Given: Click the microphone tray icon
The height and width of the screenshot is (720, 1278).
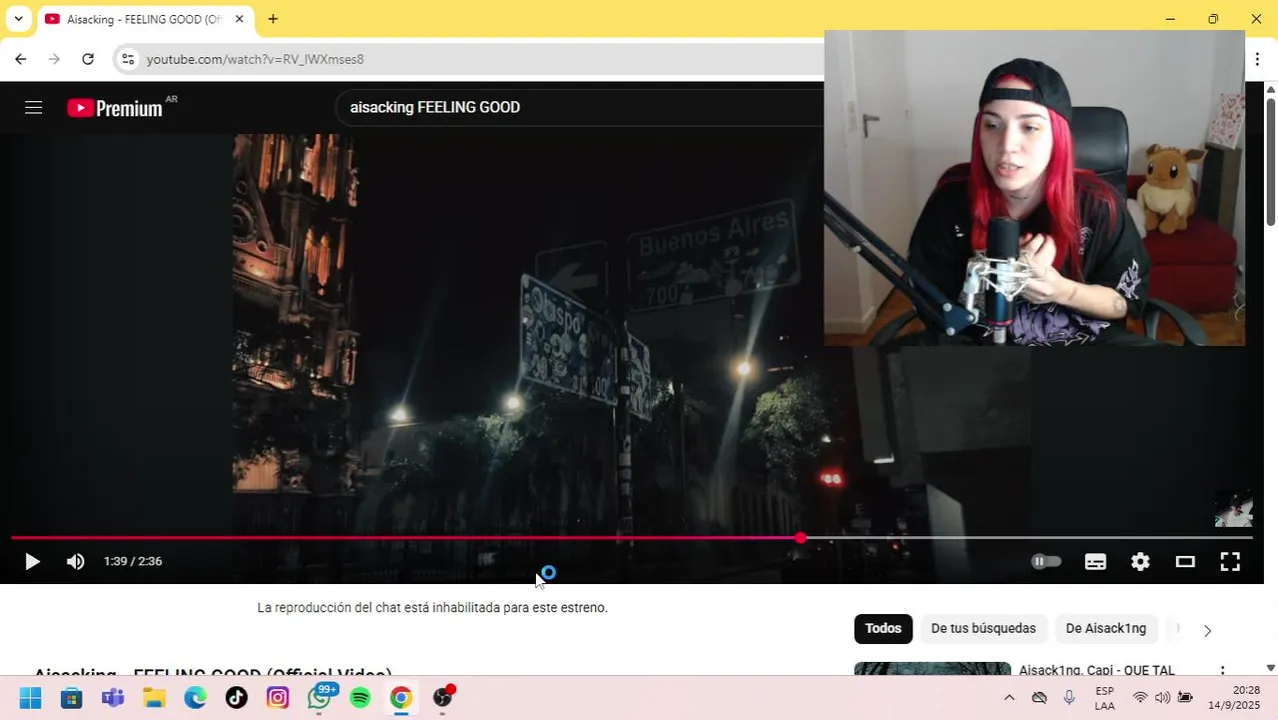Looking at the screenshot, I should click(x=1069, y=698).
